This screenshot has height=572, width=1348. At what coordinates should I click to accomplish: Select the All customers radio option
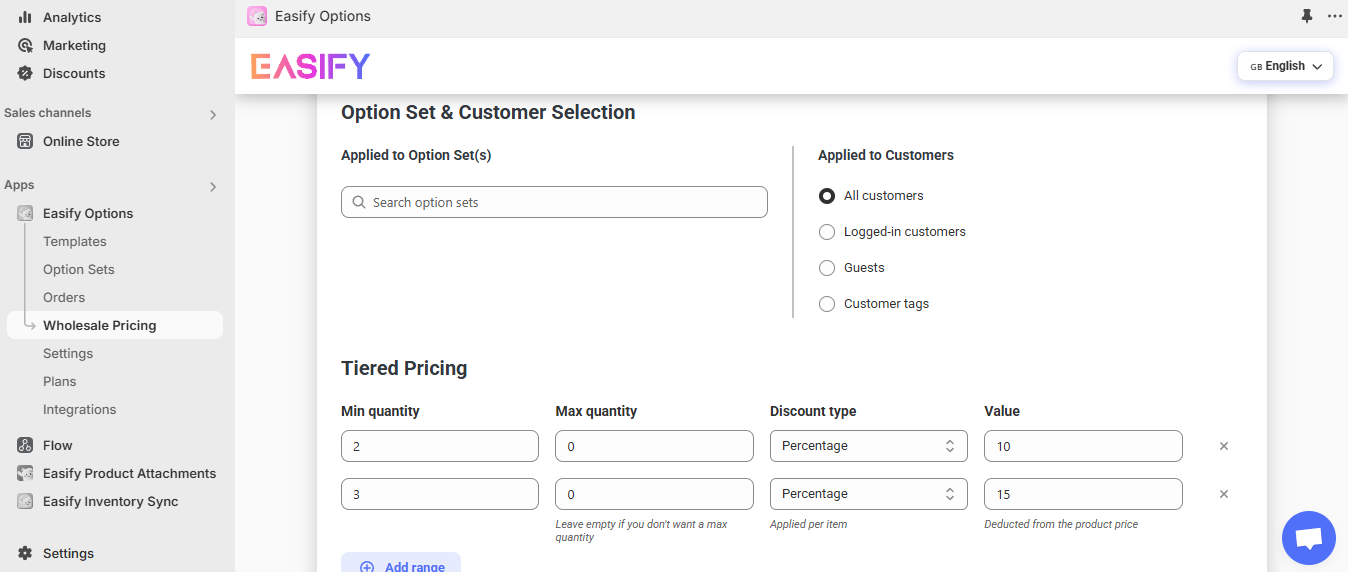click(x=827, y=196)
